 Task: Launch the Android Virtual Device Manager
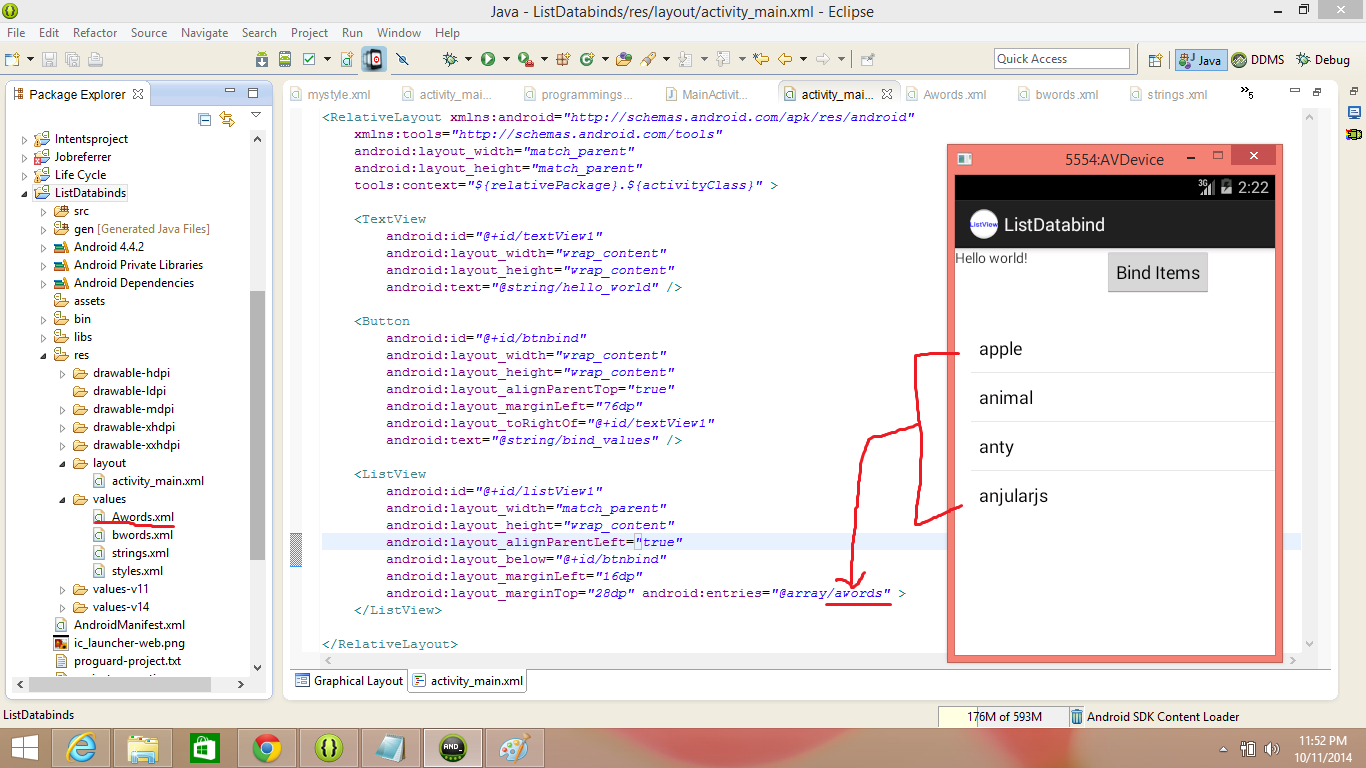[285, 60]
